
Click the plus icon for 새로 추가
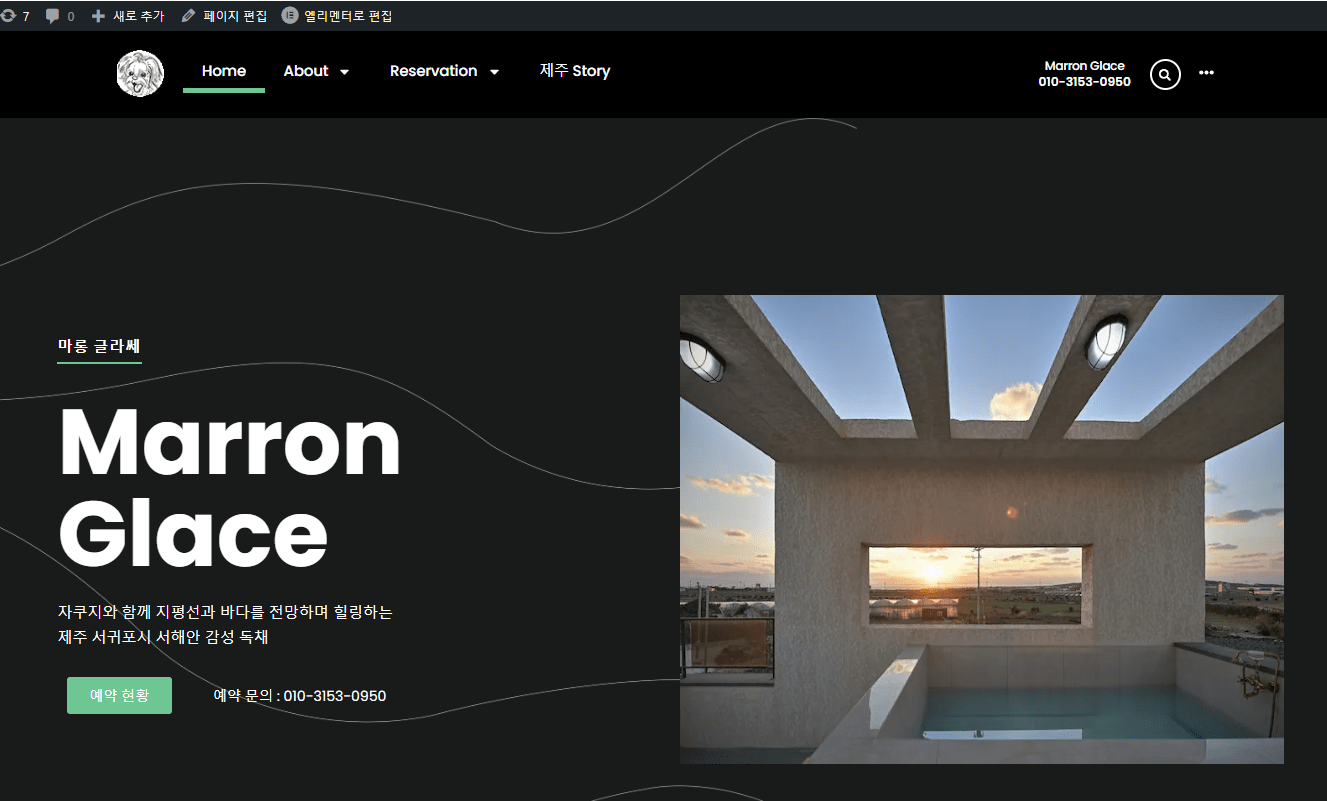click(x=98, y=16)
